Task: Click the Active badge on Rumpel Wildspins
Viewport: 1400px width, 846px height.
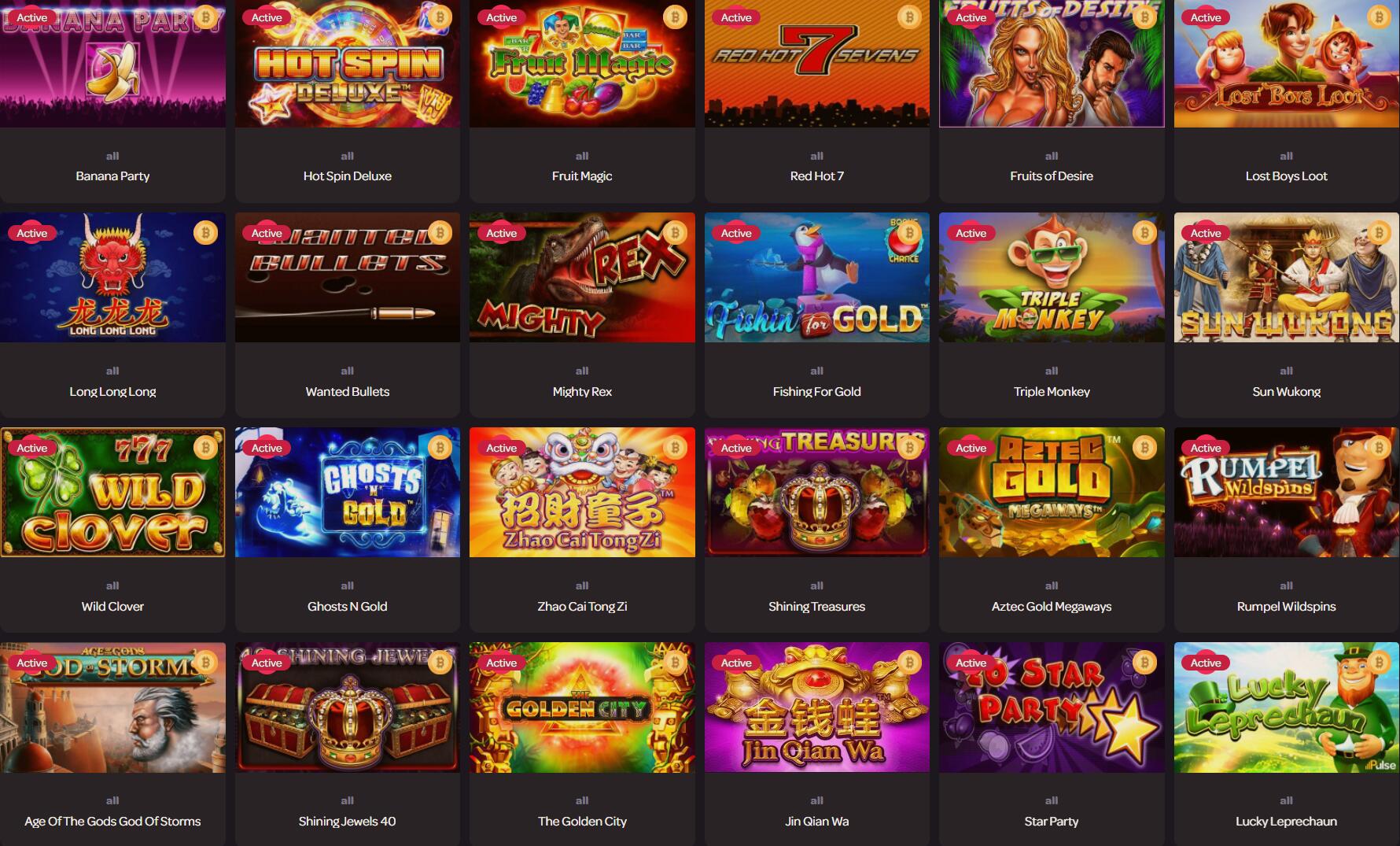Action: tap(1206, 448)
